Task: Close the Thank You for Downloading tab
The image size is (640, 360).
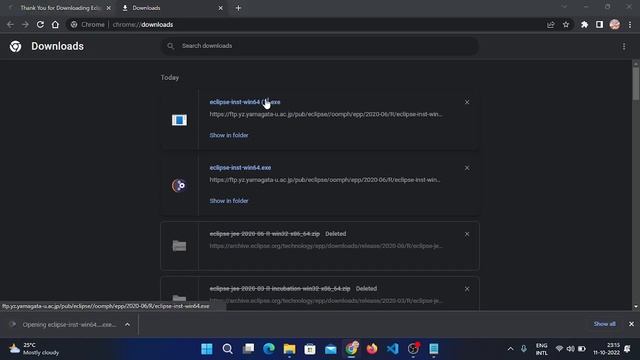Action: [x=109, y=8]
